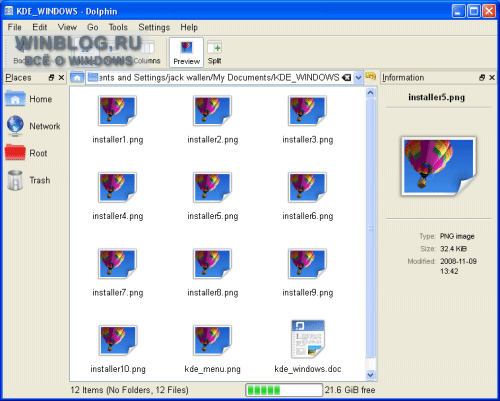Screen dimensions: 500x401
Task: Click the installer6.png file name label
Action: click(308, 216)
